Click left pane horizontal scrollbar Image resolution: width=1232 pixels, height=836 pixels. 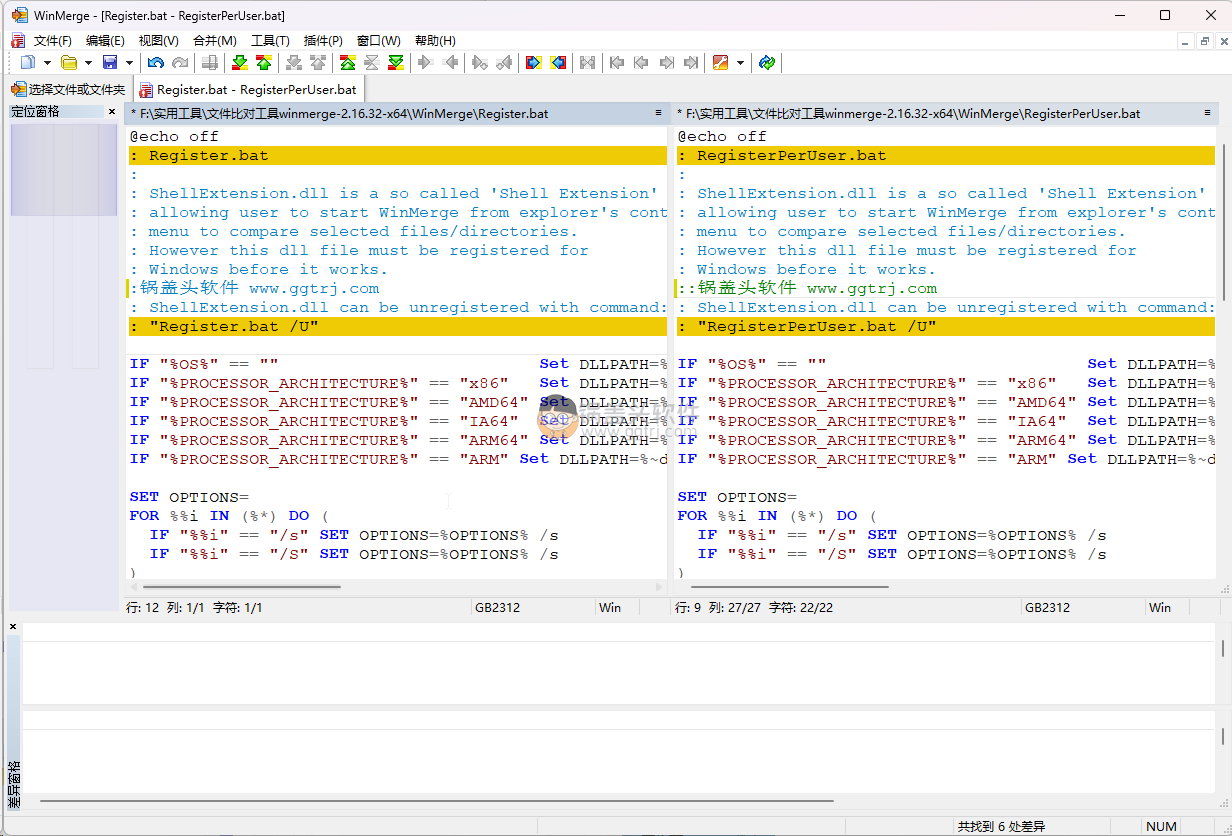[x=241, y=587]
